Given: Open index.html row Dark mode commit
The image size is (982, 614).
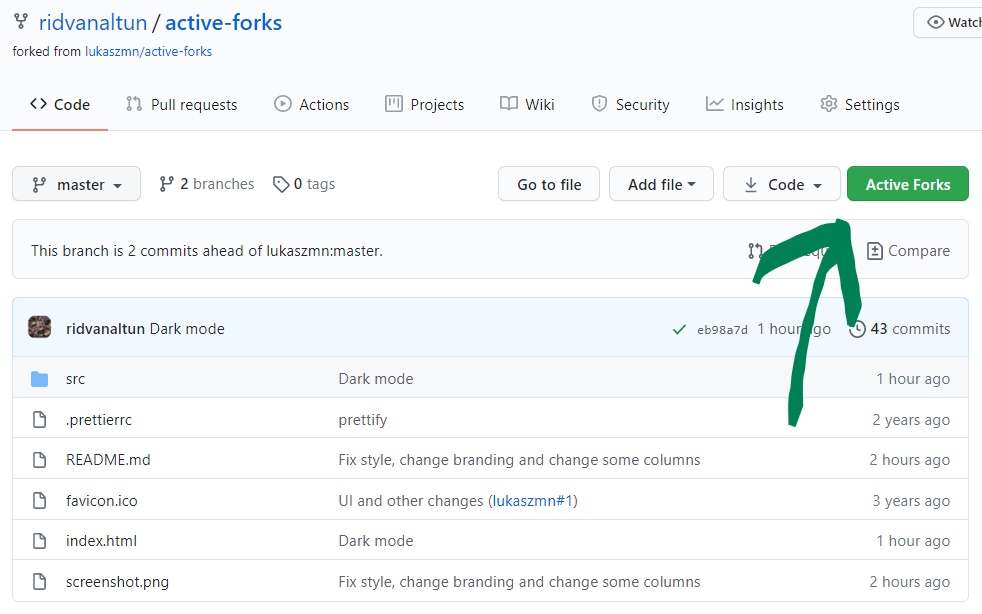Looking at the screenshot, I should coord(376,541).
